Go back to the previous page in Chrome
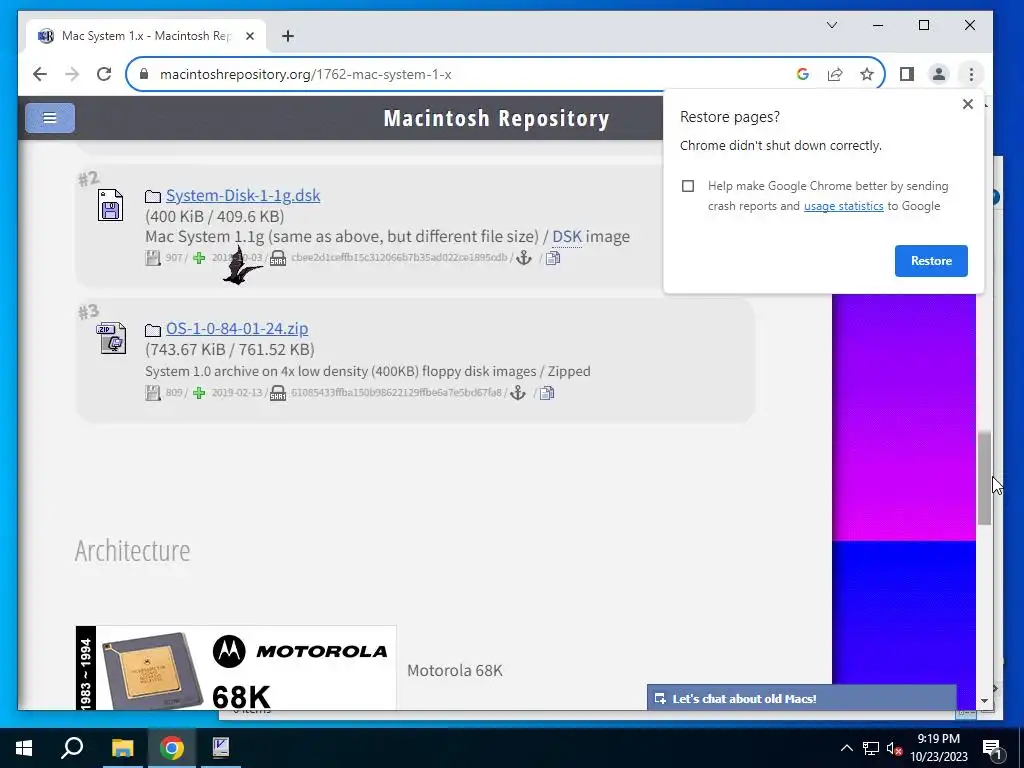Image resolution: width=1024 pixels, height=768 pixels. click(x=40, y=74)
